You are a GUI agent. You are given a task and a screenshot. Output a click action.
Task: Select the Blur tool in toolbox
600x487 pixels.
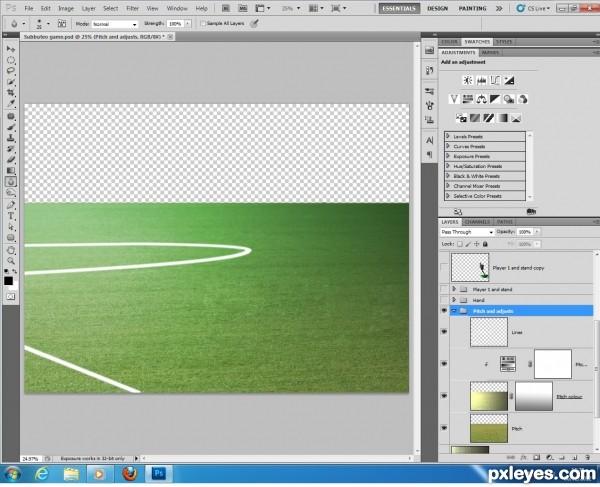click(x=11, y=182)
